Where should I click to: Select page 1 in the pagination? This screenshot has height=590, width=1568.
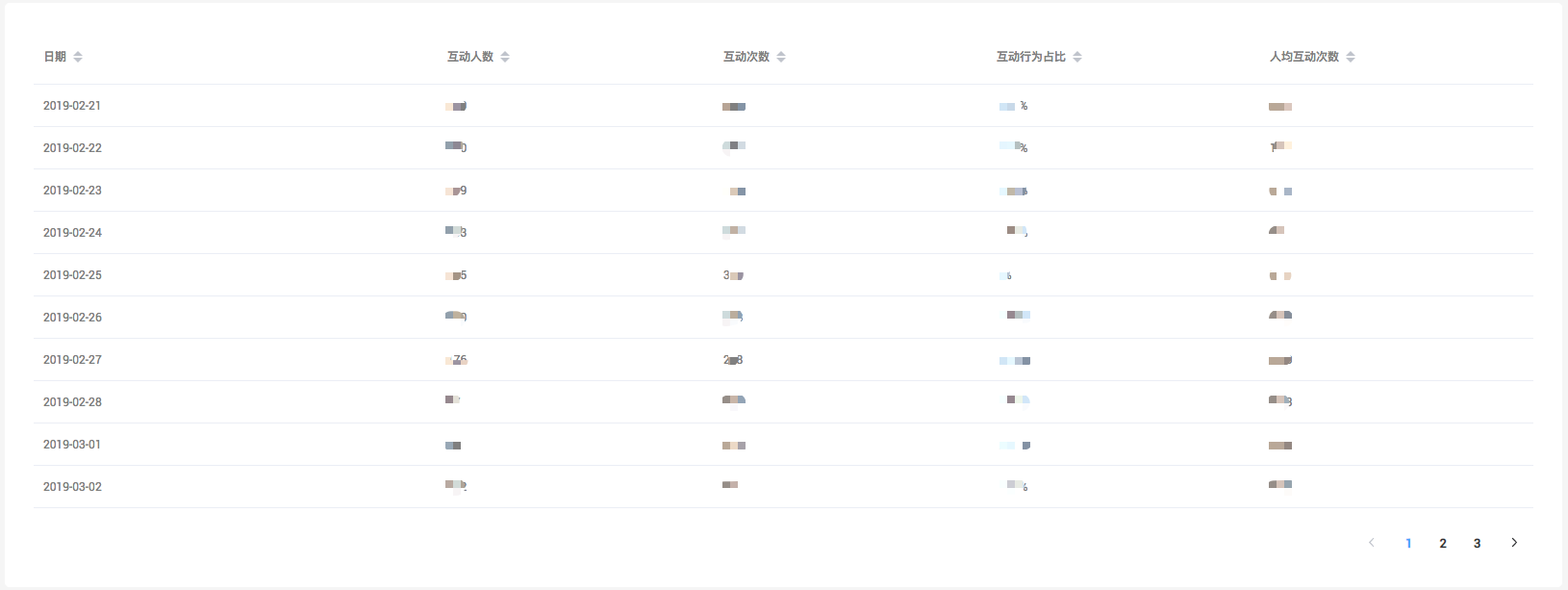(x=1408, y=544)
